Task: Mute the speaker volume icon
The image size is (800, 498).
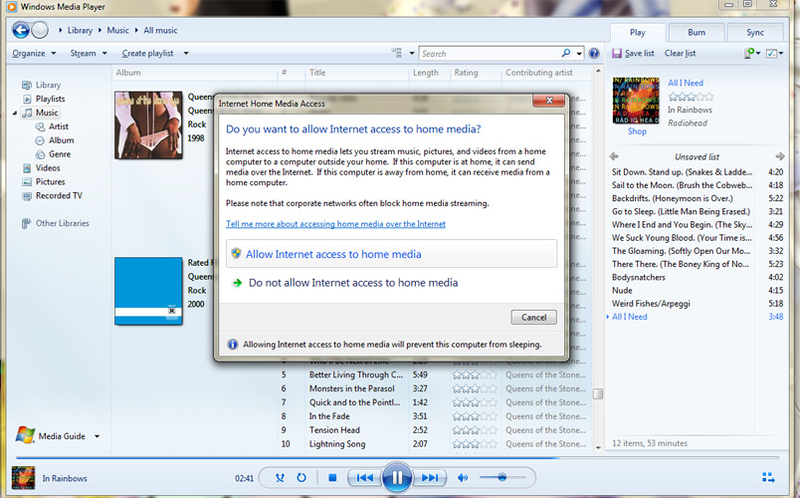Action: coord(463,478)
